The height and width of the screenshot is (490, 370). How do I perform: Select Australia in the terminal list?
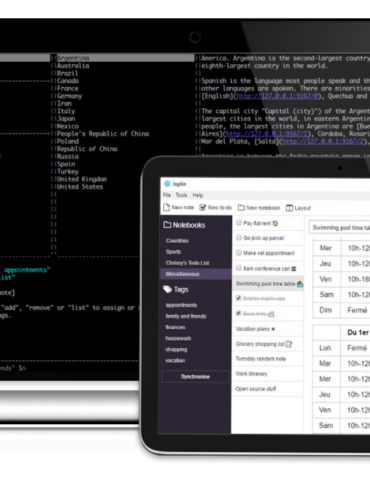[x=73, y=66]
